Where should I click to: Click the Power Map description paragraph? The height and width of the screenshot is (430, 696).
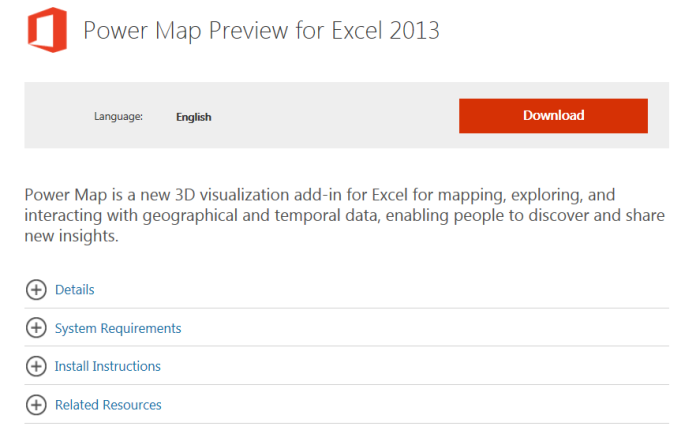tap(344, 216)
